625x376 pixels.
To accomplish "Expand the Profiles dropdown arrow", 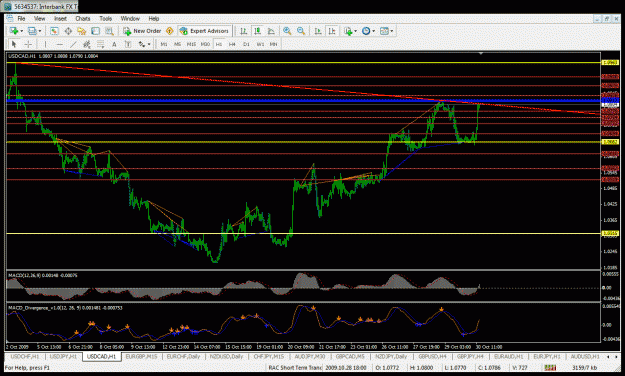I will 39,31.
